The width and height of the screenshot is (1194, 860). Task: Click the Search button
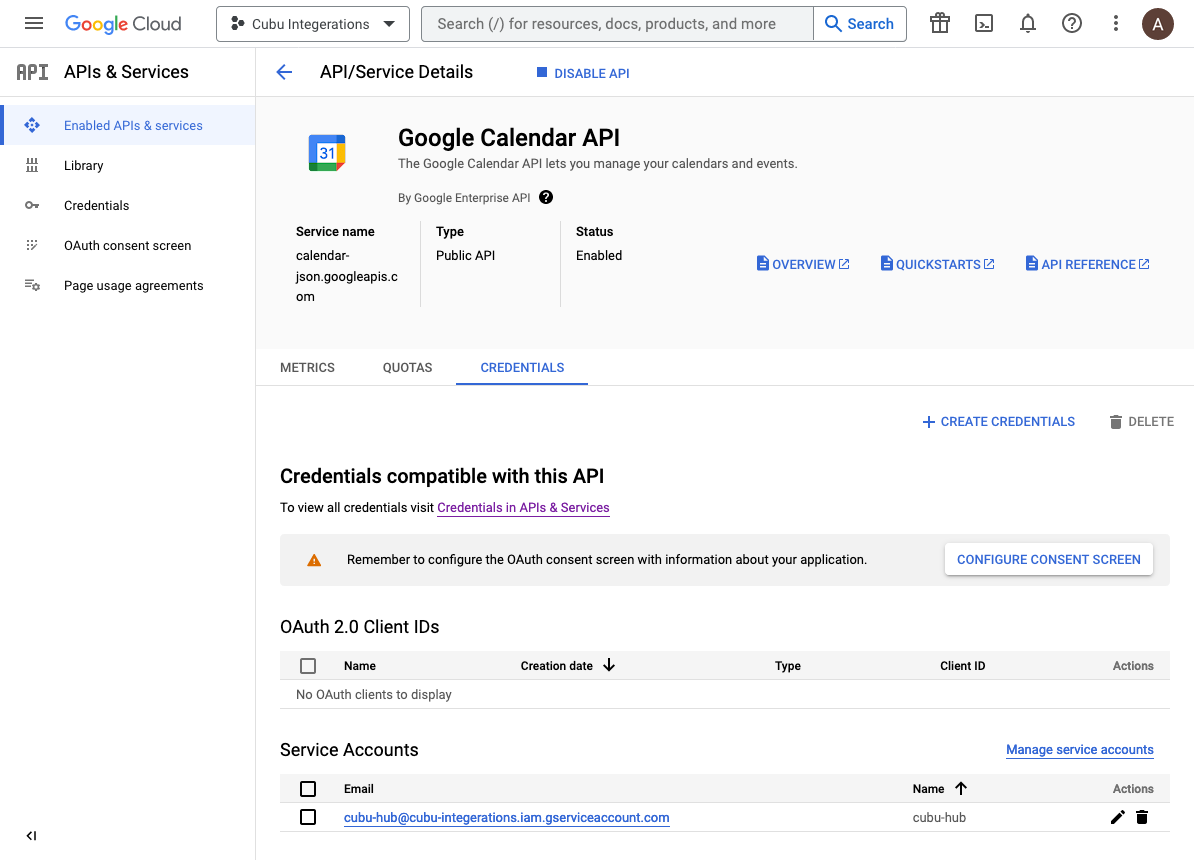coord(860,24)
